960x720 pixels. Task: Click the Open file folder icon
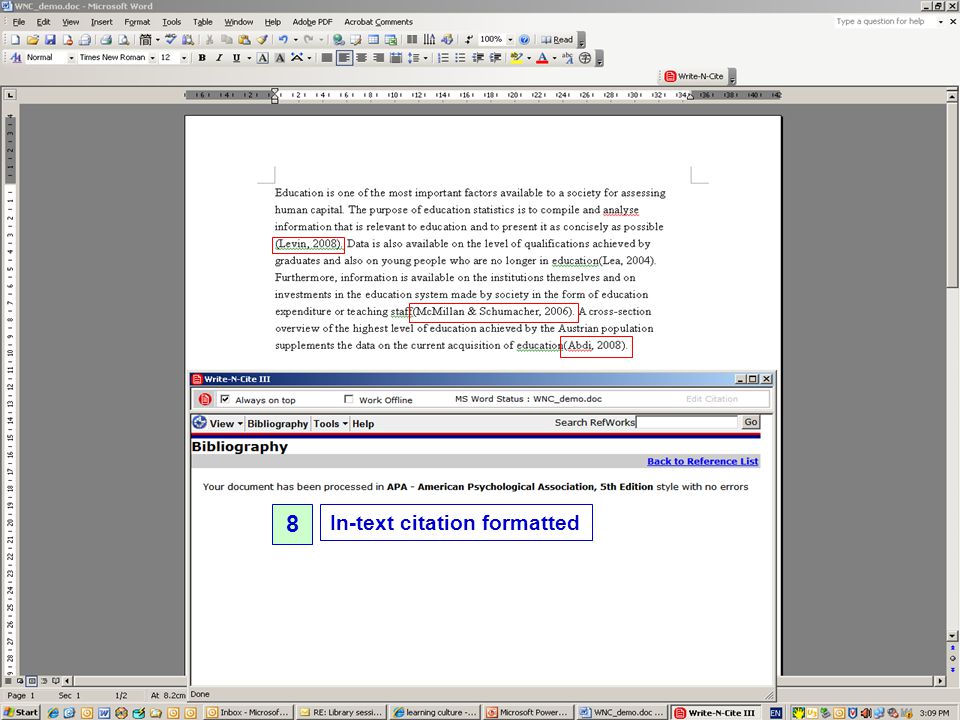[33, 40]
